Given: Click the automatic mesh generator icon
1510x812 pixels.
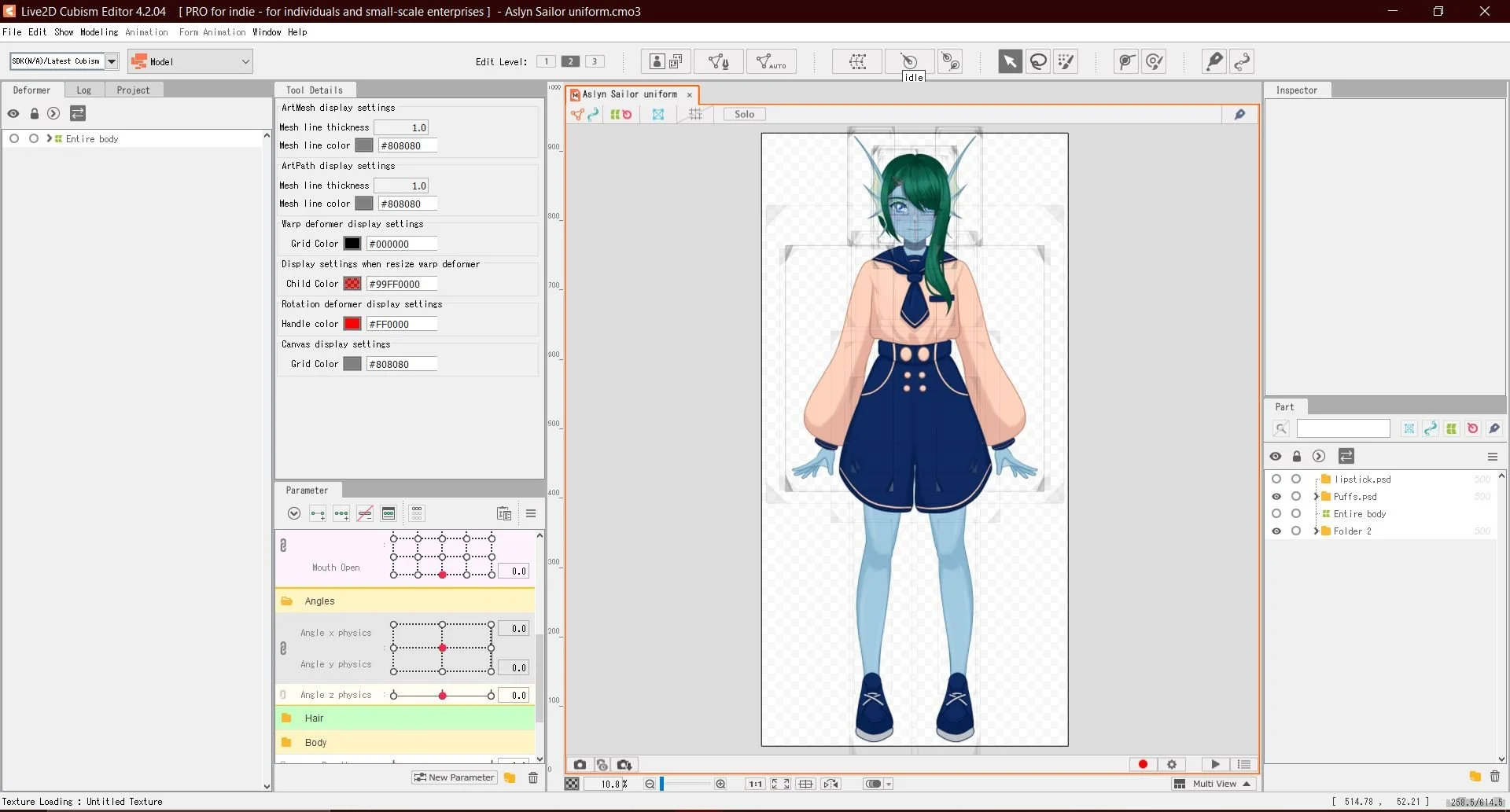Looking at the screenshot, I should (771, 61).
